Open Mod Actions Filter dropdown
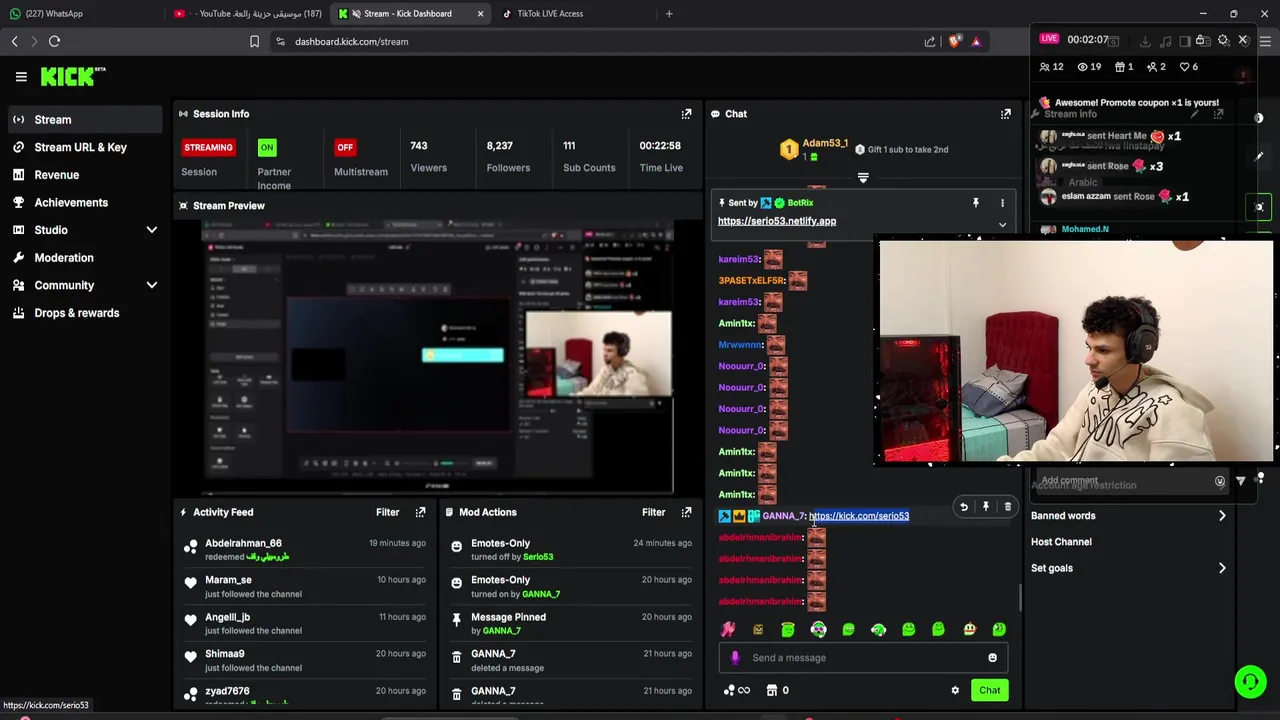The width and height of the screenshot is (1280, 720). pyautogui.click(x=653, y=512)
